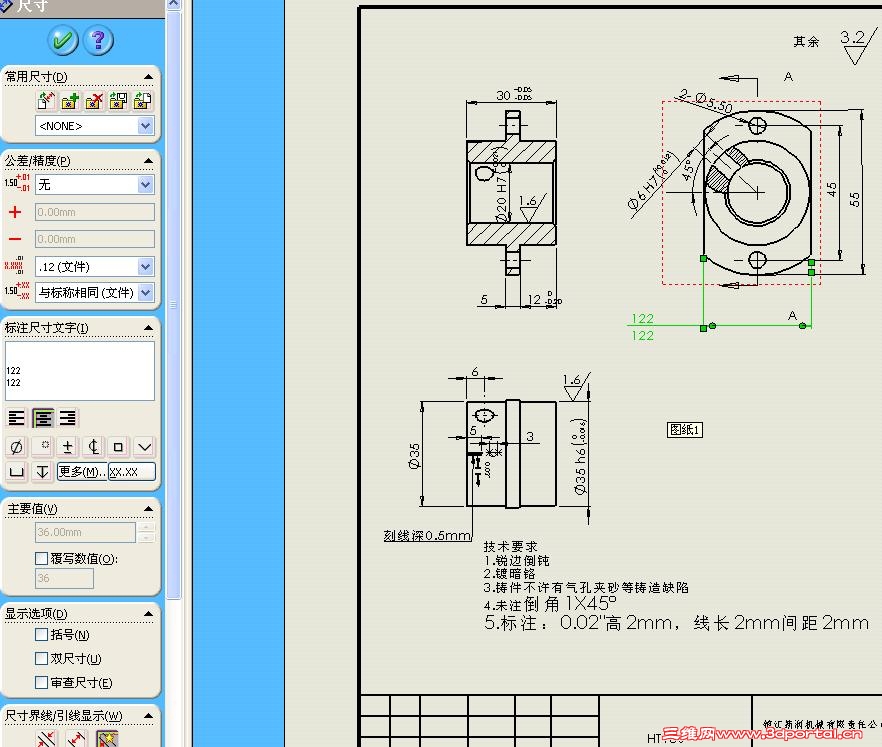Click the override value field showing 36
The image size is (882, 747).
[64, 578]
